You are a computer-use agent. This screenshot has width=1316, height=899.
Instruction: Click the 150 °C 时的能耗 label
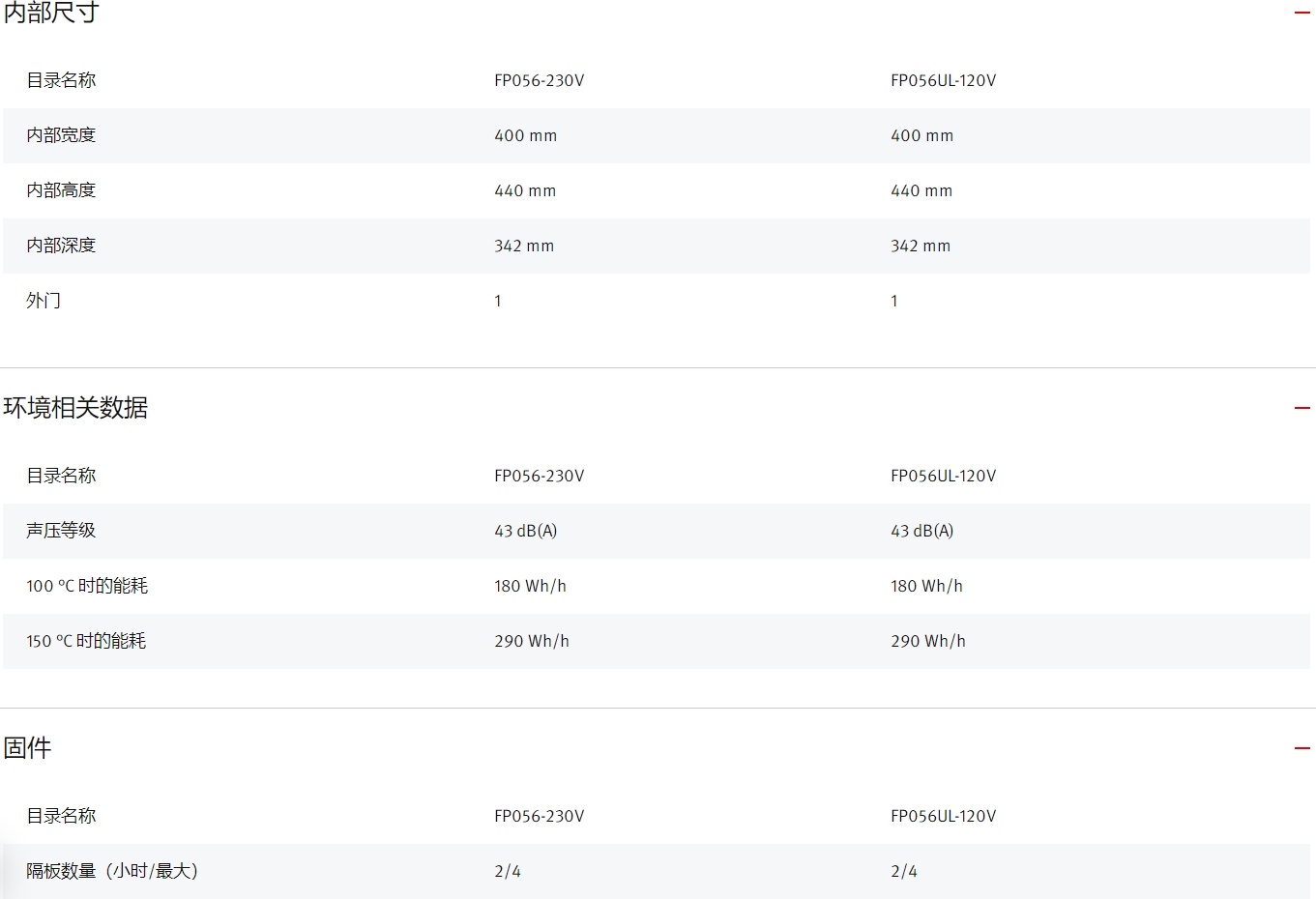(x=86, y=641)
